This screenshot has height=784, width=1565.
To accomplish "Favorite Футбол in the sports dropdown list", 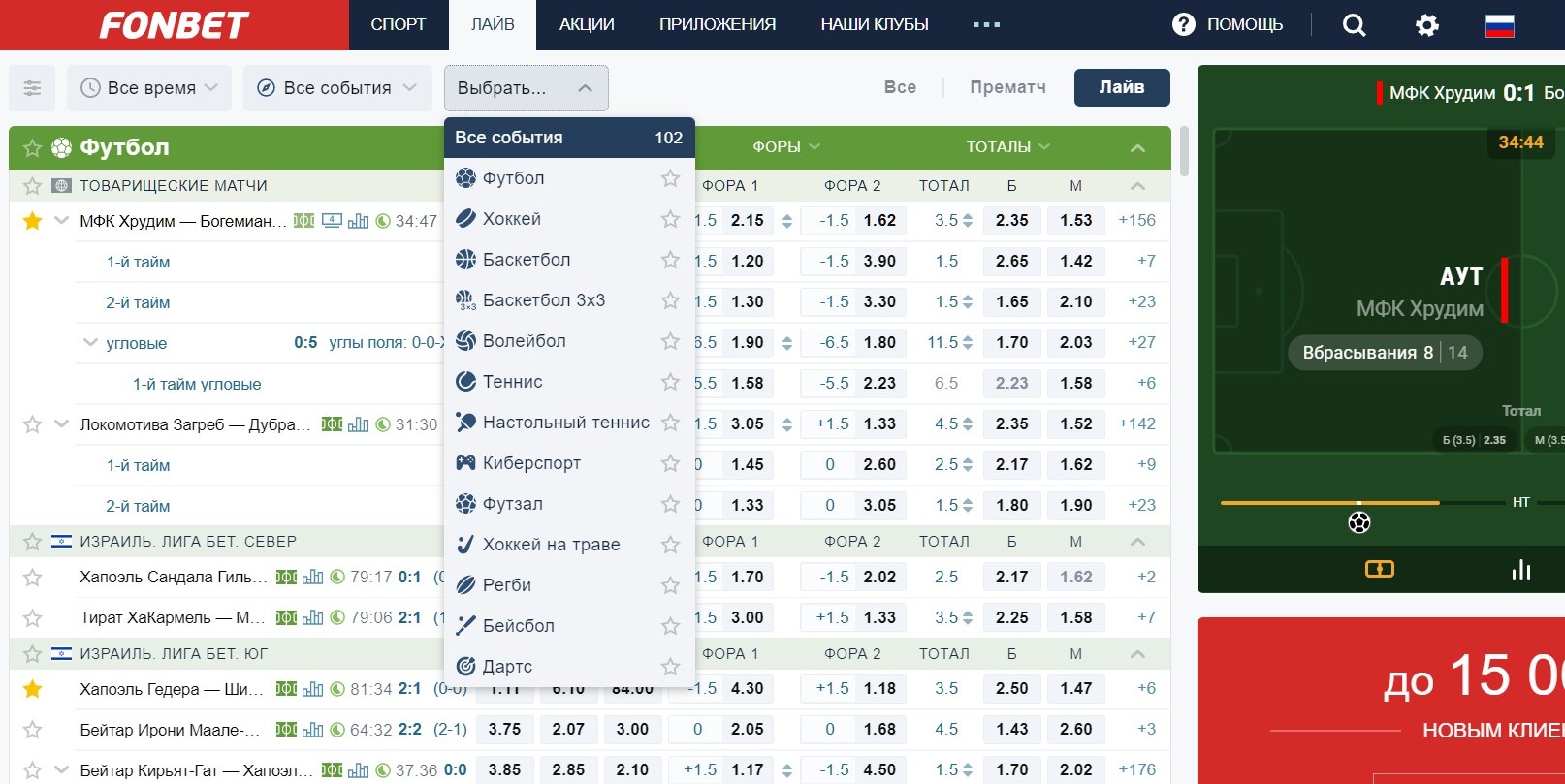I will pyautogui.click(x=670, y=178).
